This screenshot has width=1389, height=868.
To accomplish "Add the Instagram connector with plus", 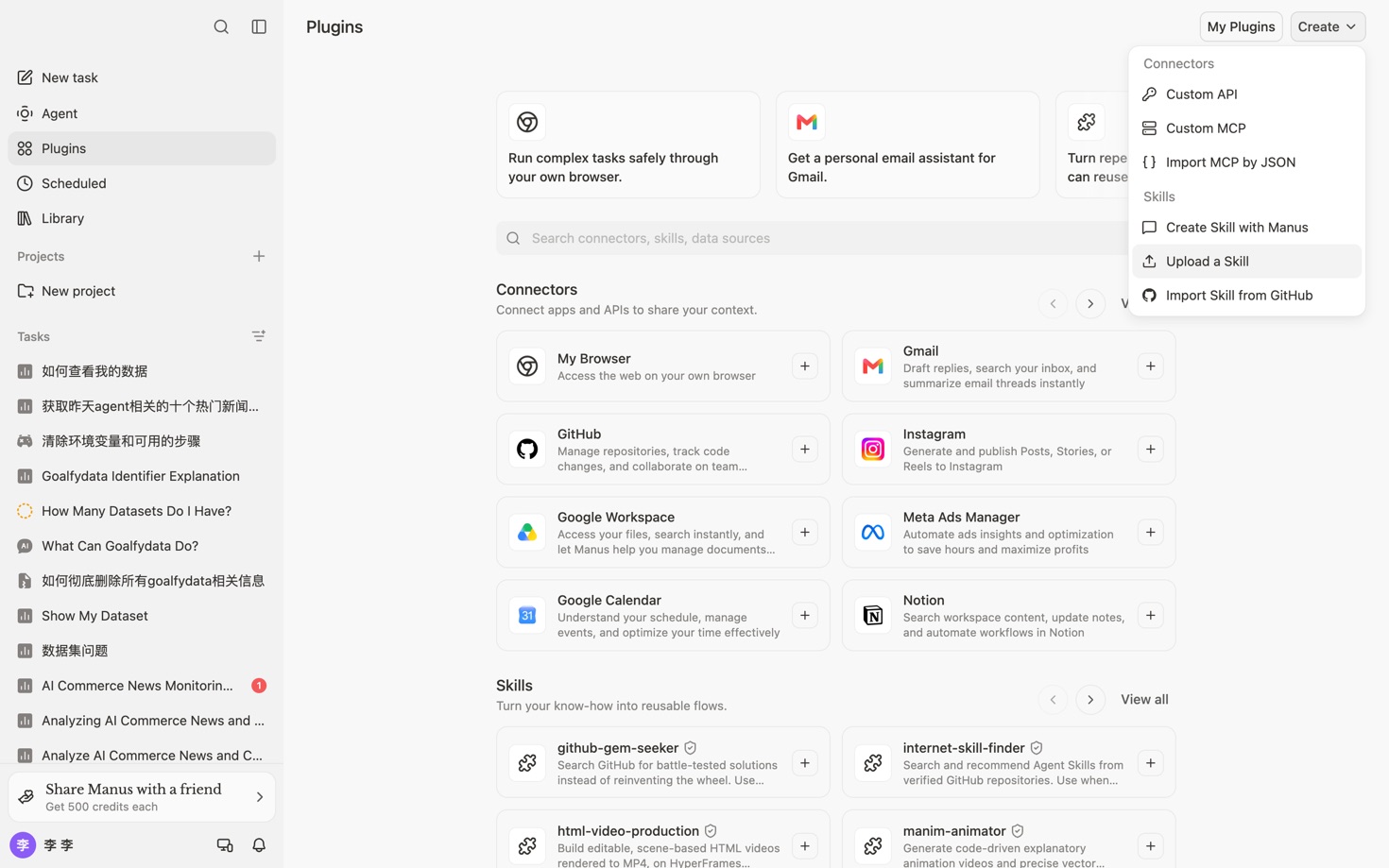I will tap(1151, 450).
